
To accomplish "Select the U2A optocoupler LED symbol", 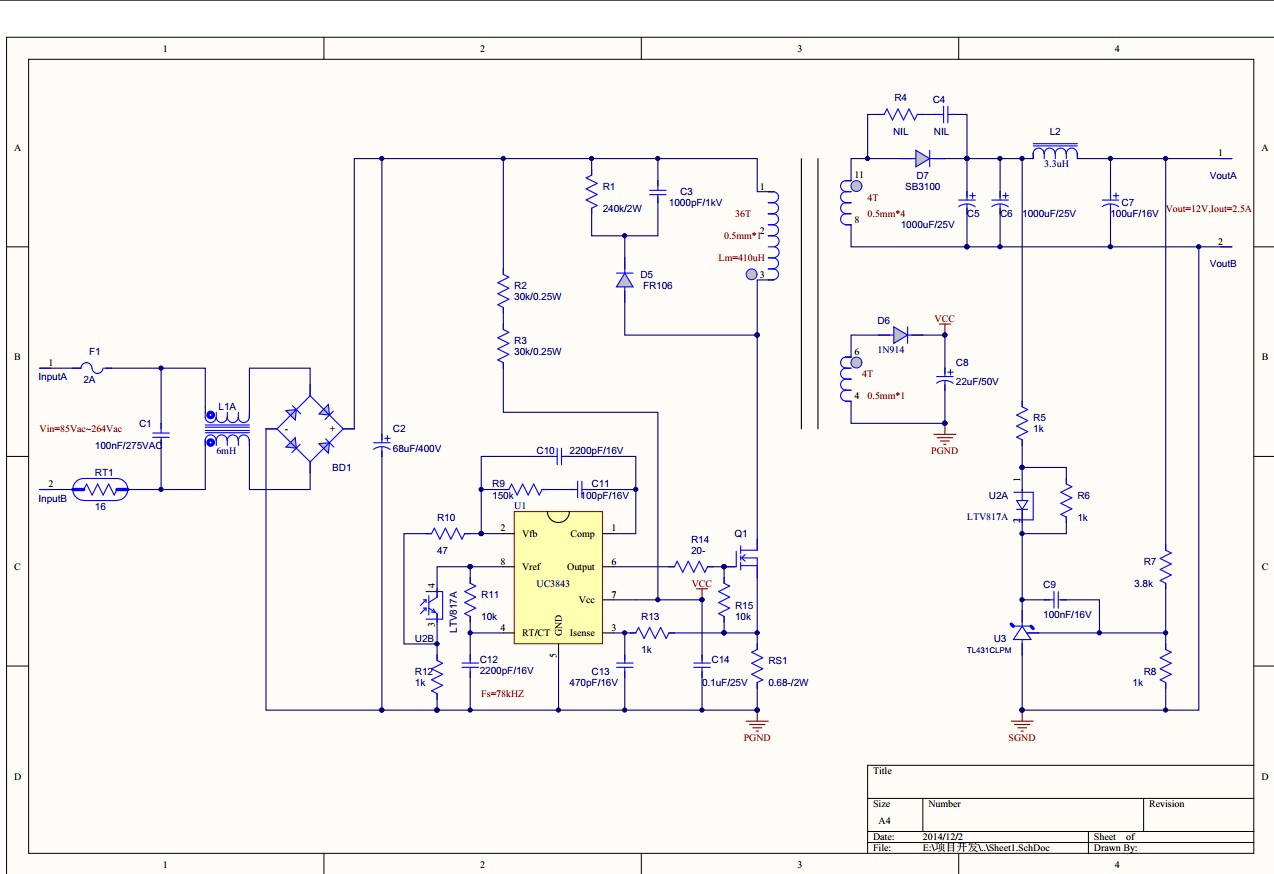I will tap(1025, 505).
